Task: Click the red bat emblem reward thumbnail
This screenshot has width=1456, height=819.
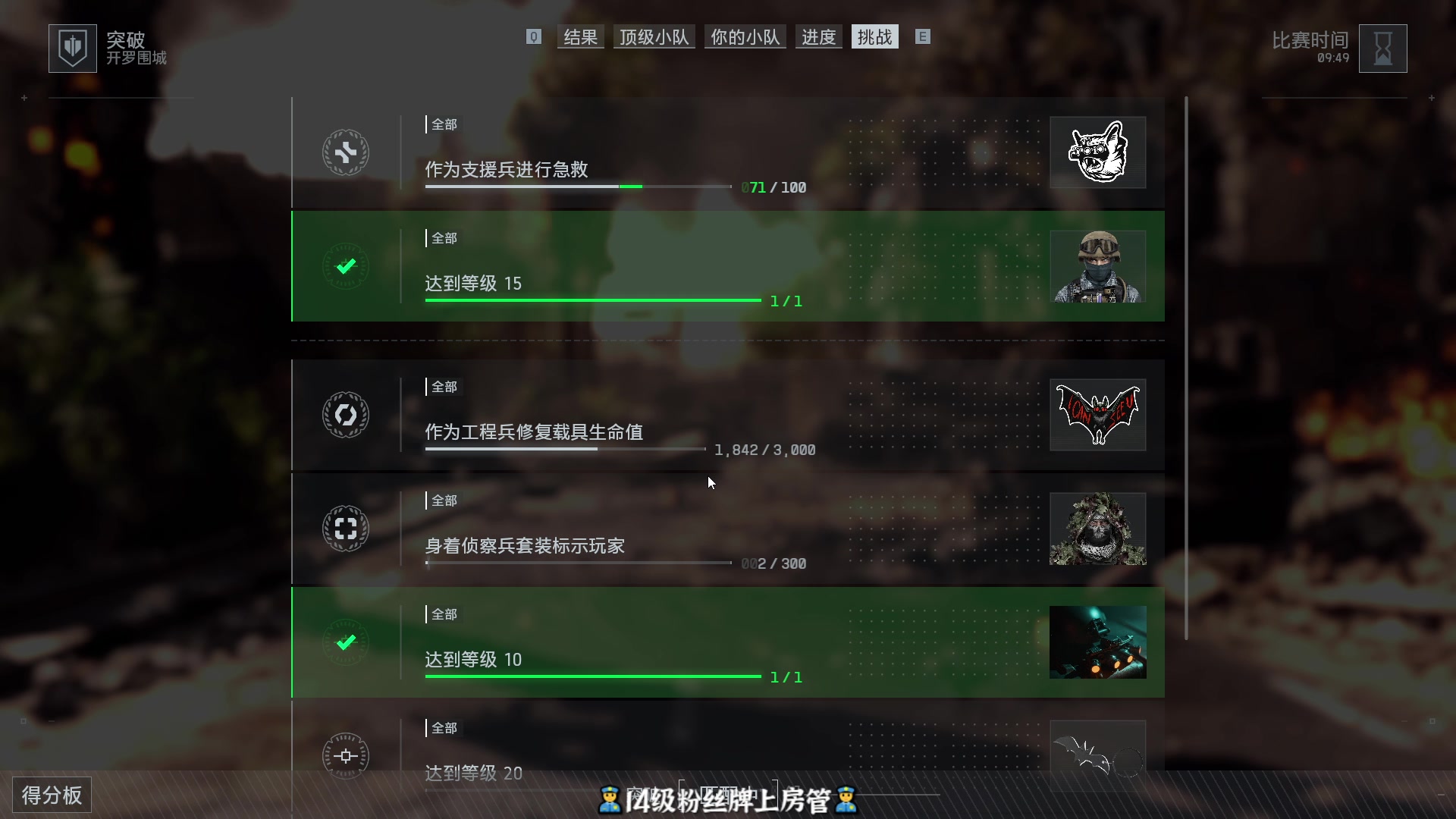Action: point(1097,415)
